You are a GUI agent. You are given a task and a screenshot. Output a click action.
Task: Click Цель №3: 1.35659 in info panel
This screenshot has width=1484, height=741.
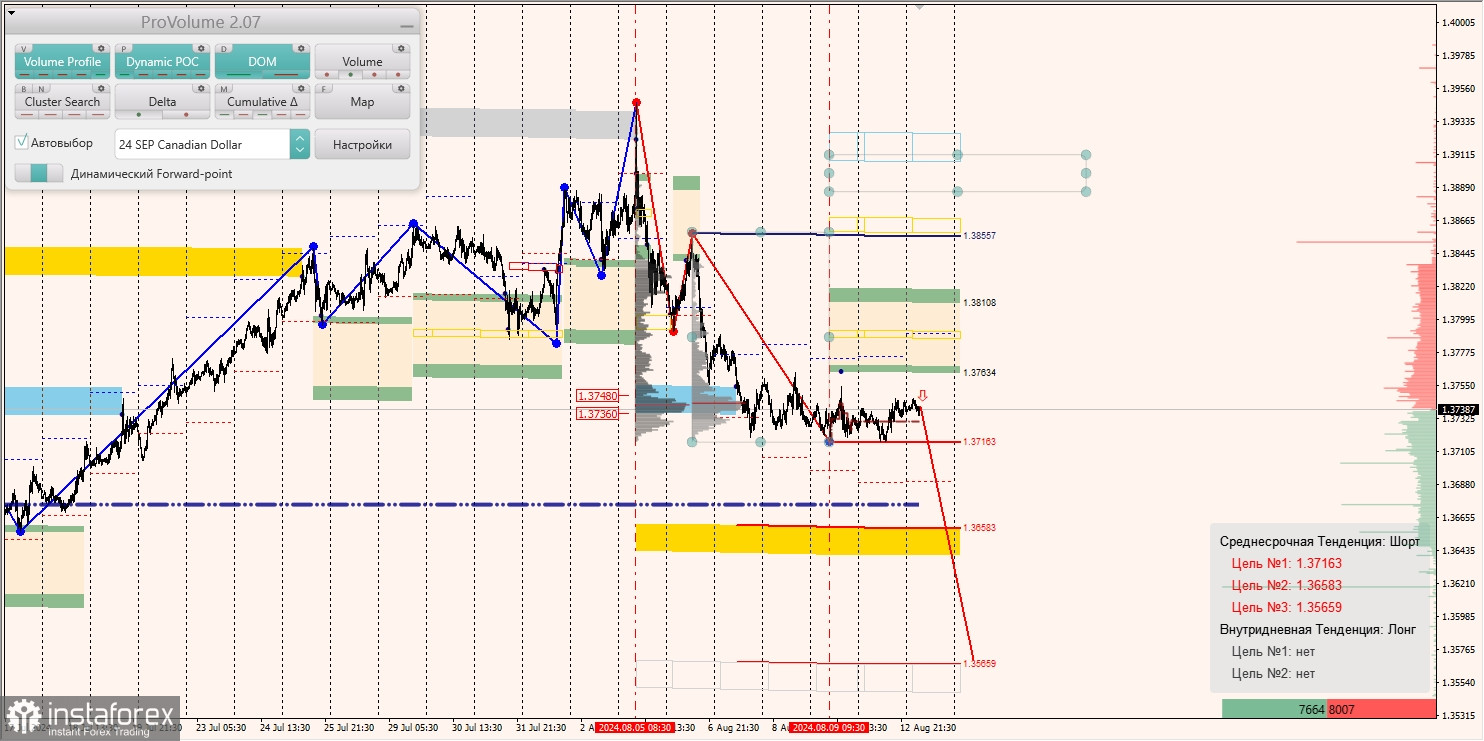tap(1287, 607)
